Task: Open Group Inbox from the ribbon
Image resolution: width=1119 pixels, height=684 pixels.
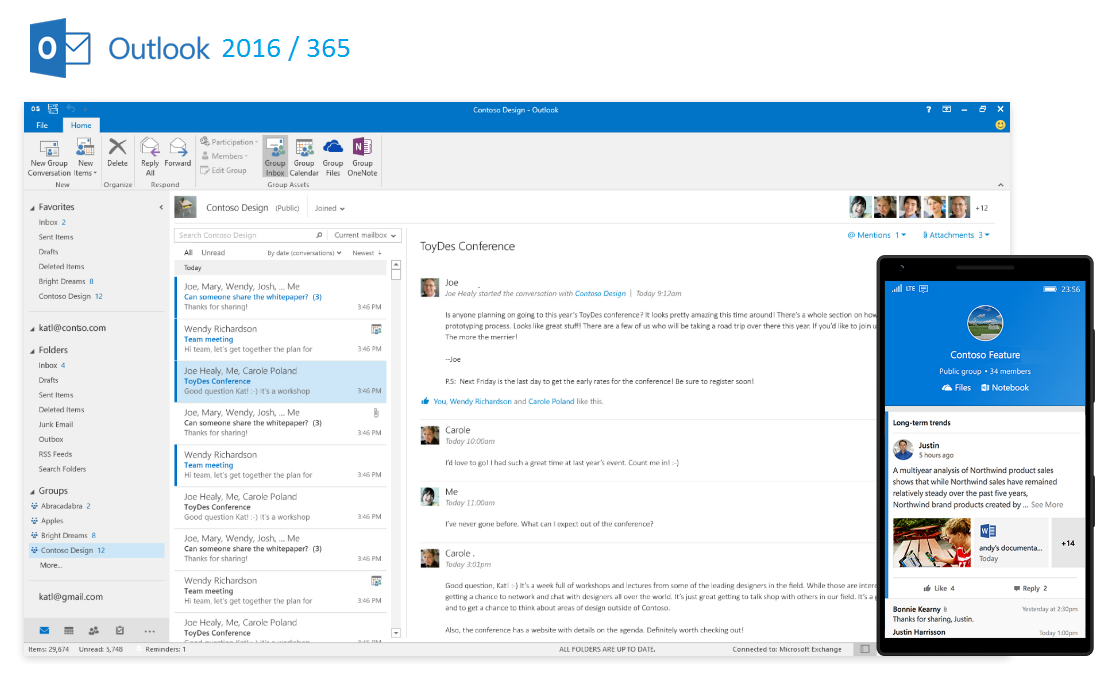Action: pos(275,157)
